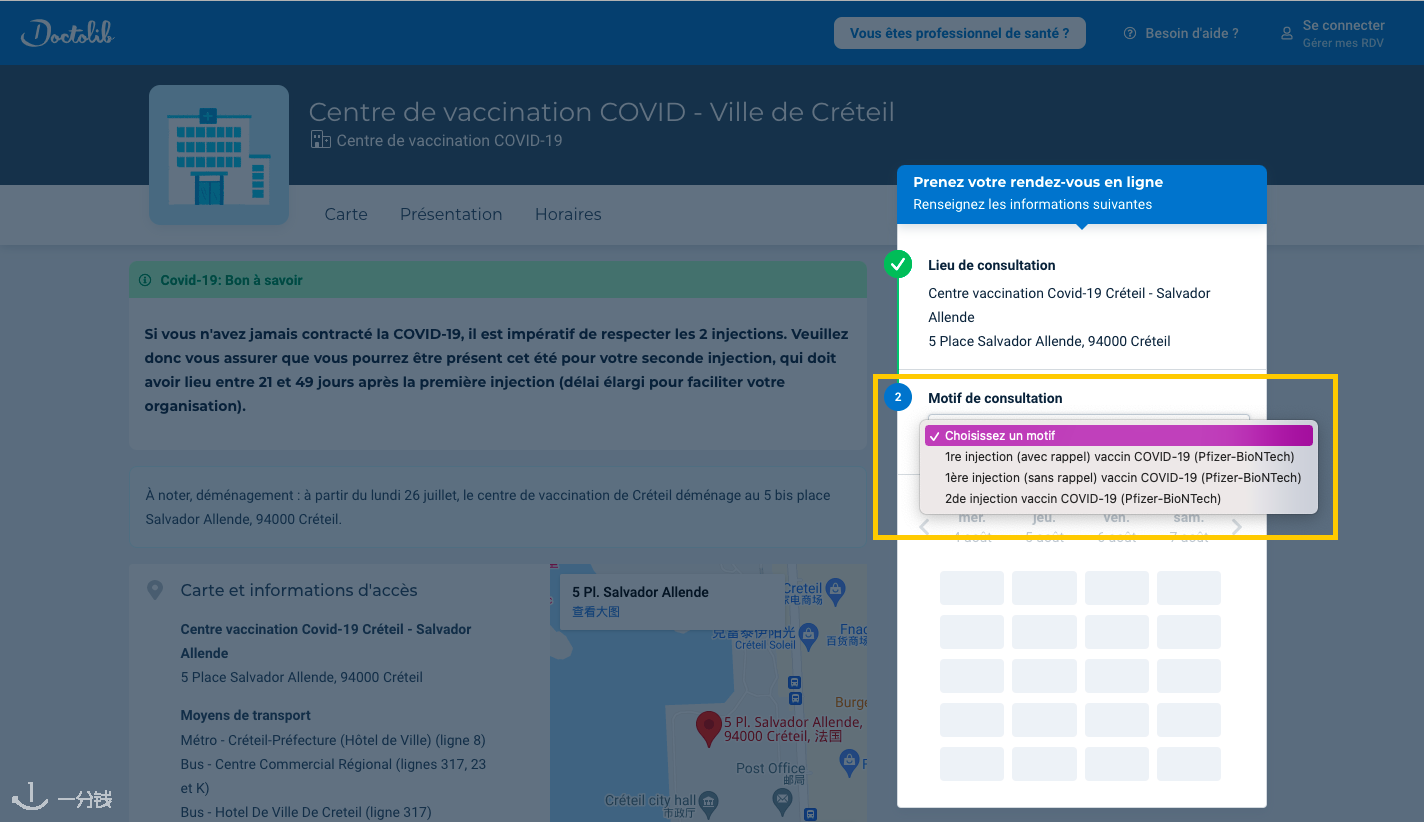The image size is (1424, 822).
Task: Click the Doctolib logo
Action: 67,33
